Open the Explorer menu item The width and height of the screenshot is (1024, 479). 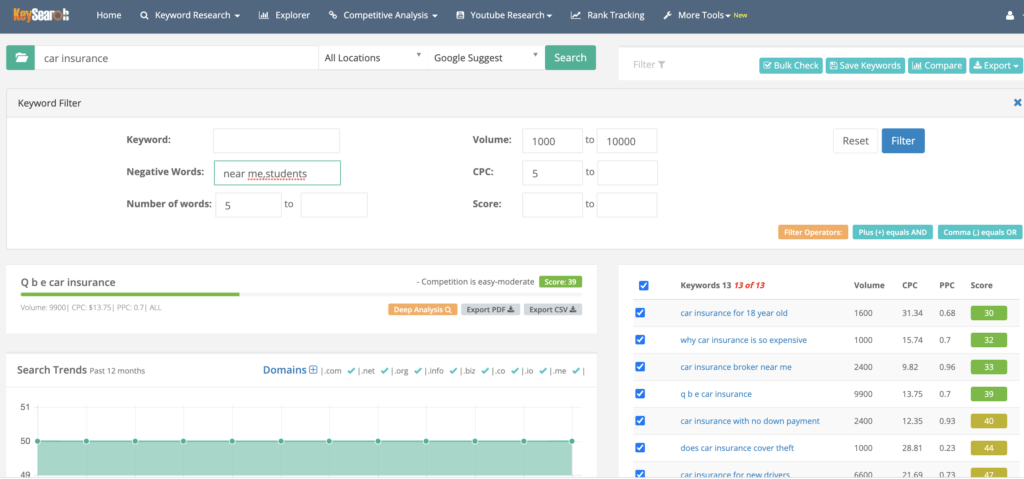click(284, 15)
